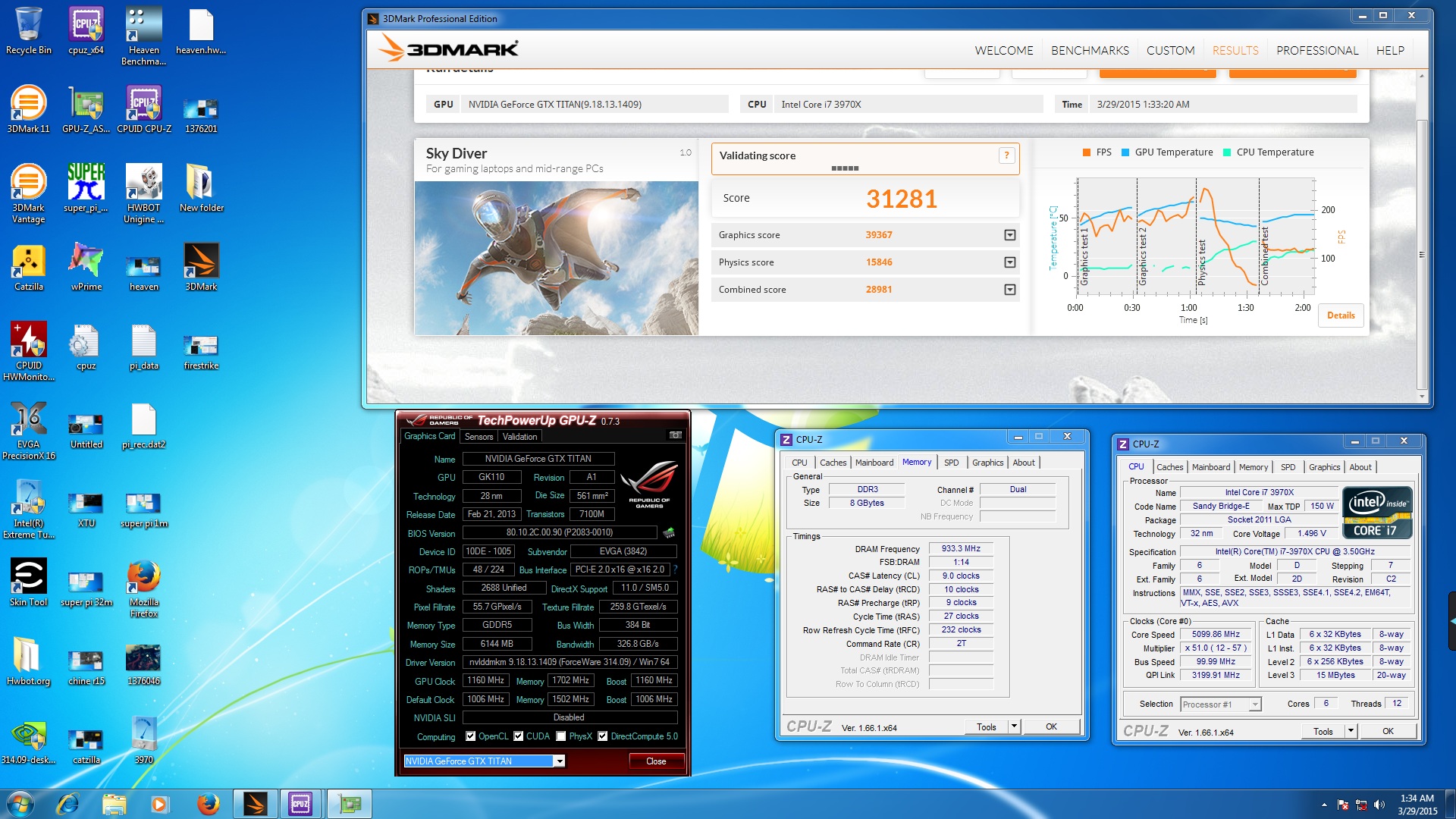Viewport: 1456px width, 819px height.
Task: Open the Heaven Benchmark desktop shortcut
Action: click(x=143, y=36)
